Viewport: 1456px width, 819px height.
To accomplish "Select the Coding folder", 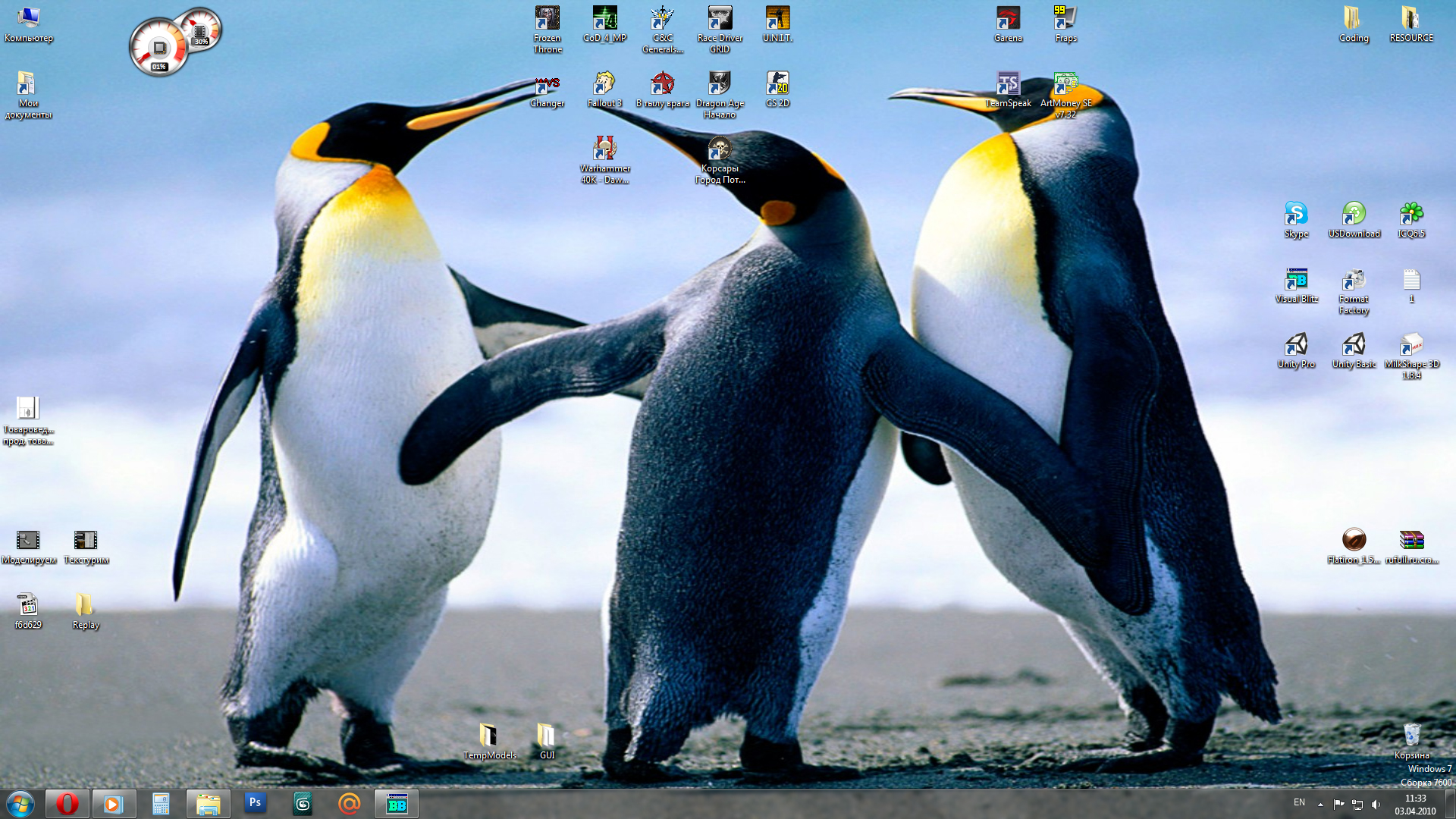I will (x=1354, y=19).
